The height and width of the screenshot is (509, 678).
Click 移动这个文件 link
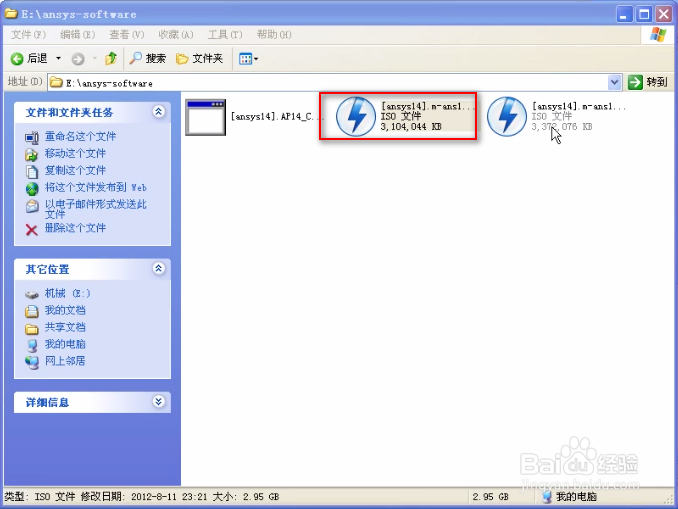click(x=75, y=154)
